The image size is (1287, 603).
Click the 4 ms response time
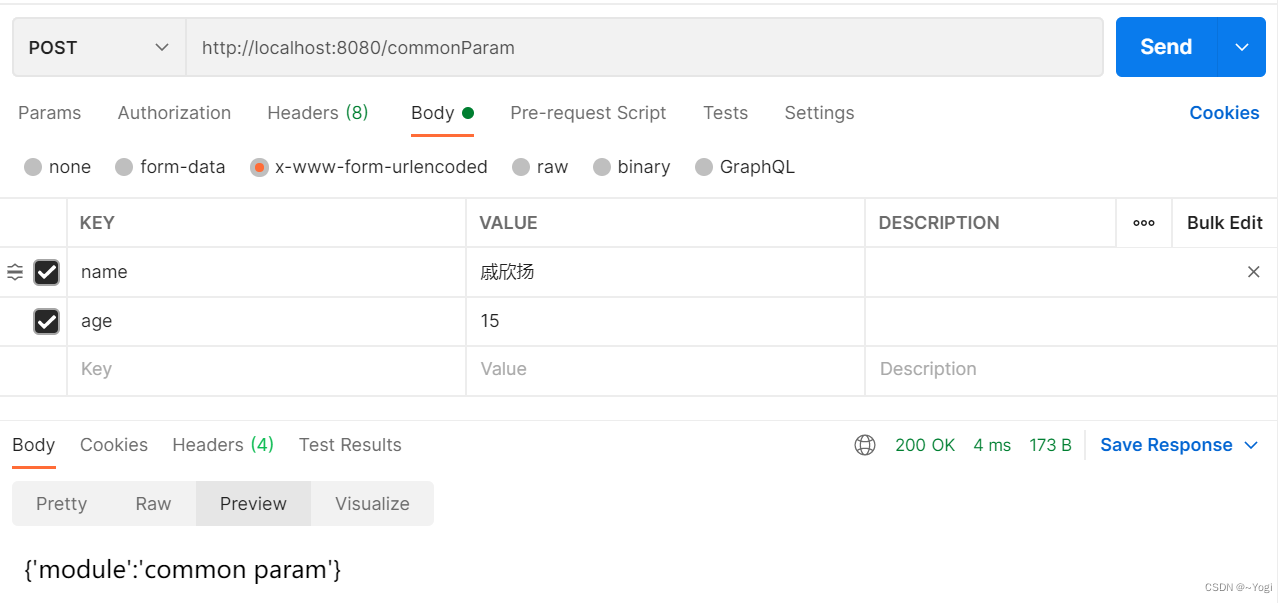click(992, 445)
